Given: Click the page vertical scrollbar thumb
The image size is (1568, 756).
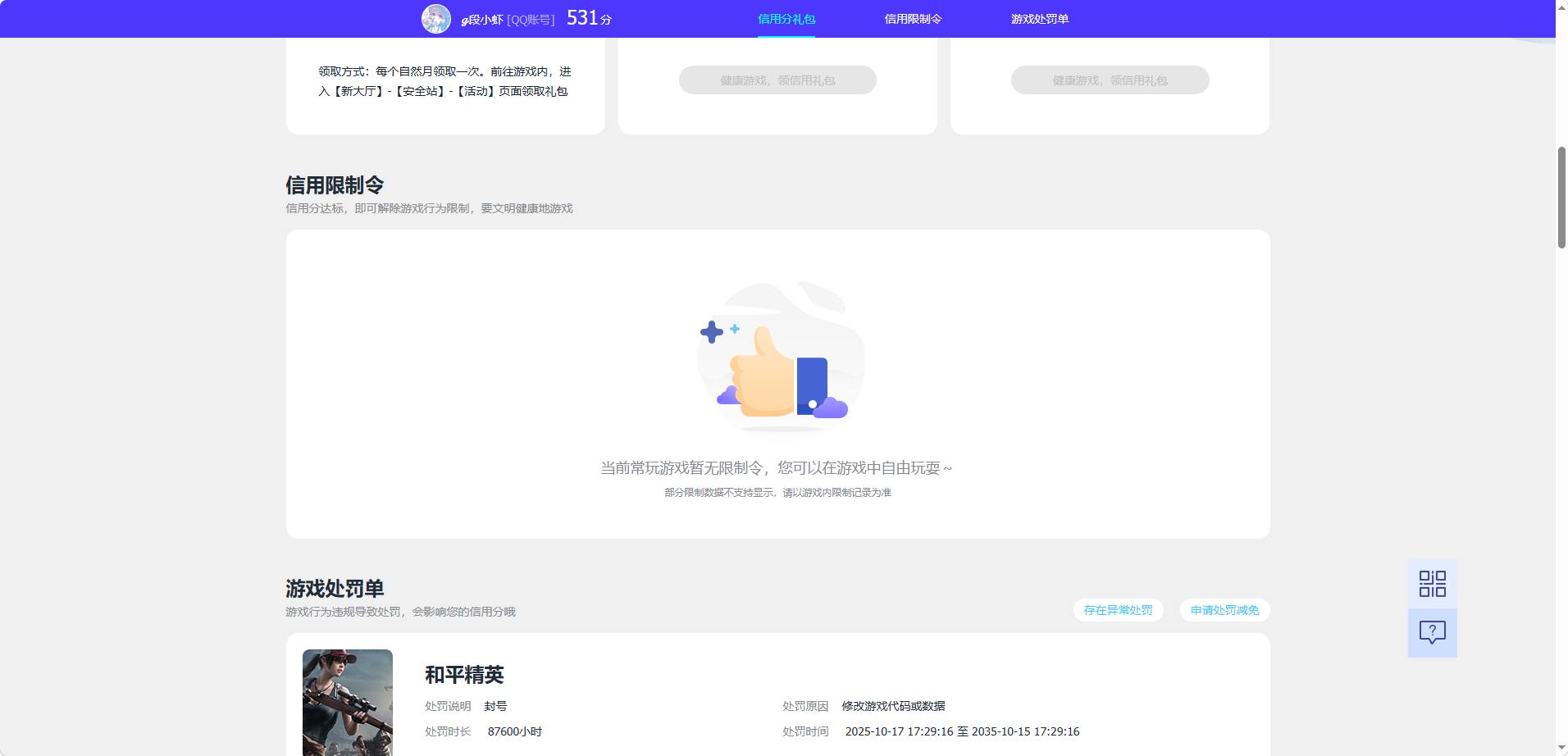Looking at the screenshot, I should pyautogui.click(x=1561, y=197).
